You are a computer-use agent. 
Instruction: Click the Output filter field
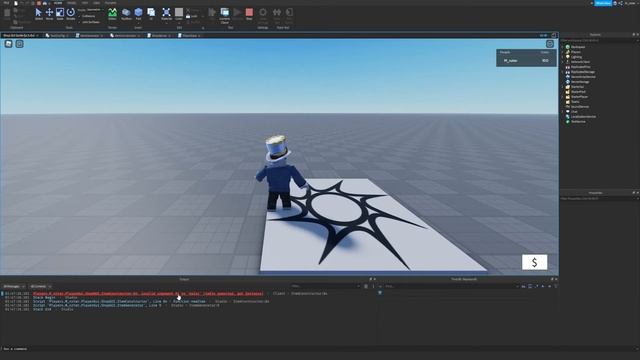click(x=325, y=287)
